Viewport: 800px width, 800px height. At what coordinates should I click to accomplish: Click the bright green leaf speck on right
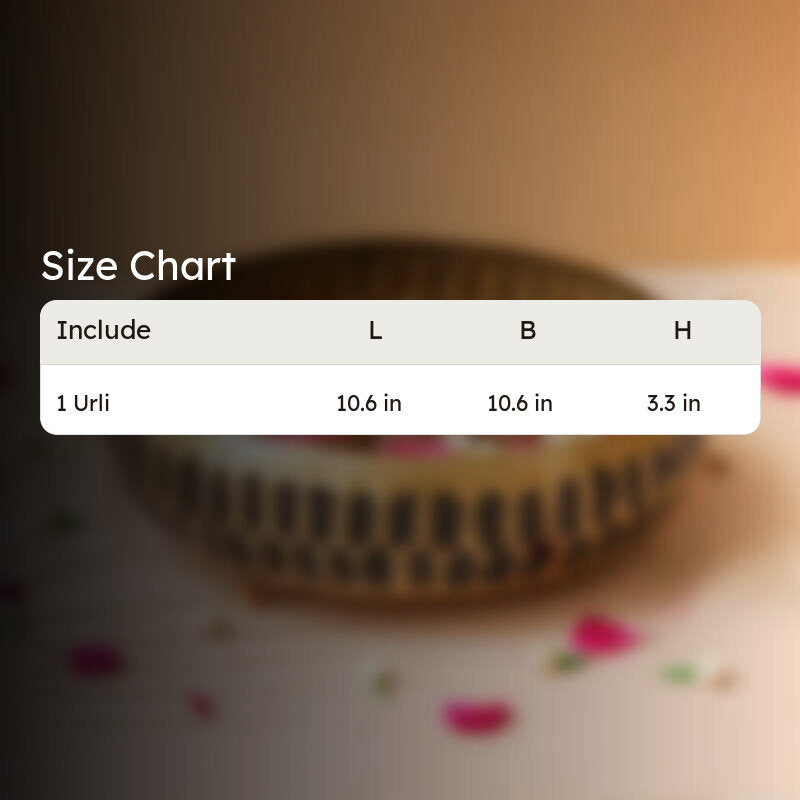680,673
